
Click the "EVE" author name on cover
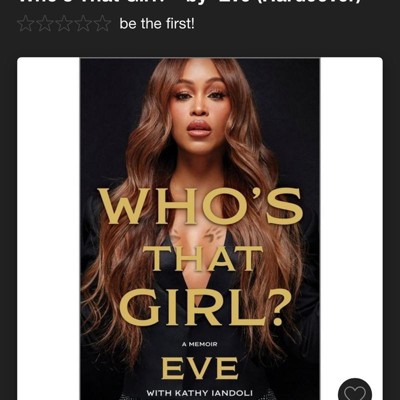coord(200,368)
